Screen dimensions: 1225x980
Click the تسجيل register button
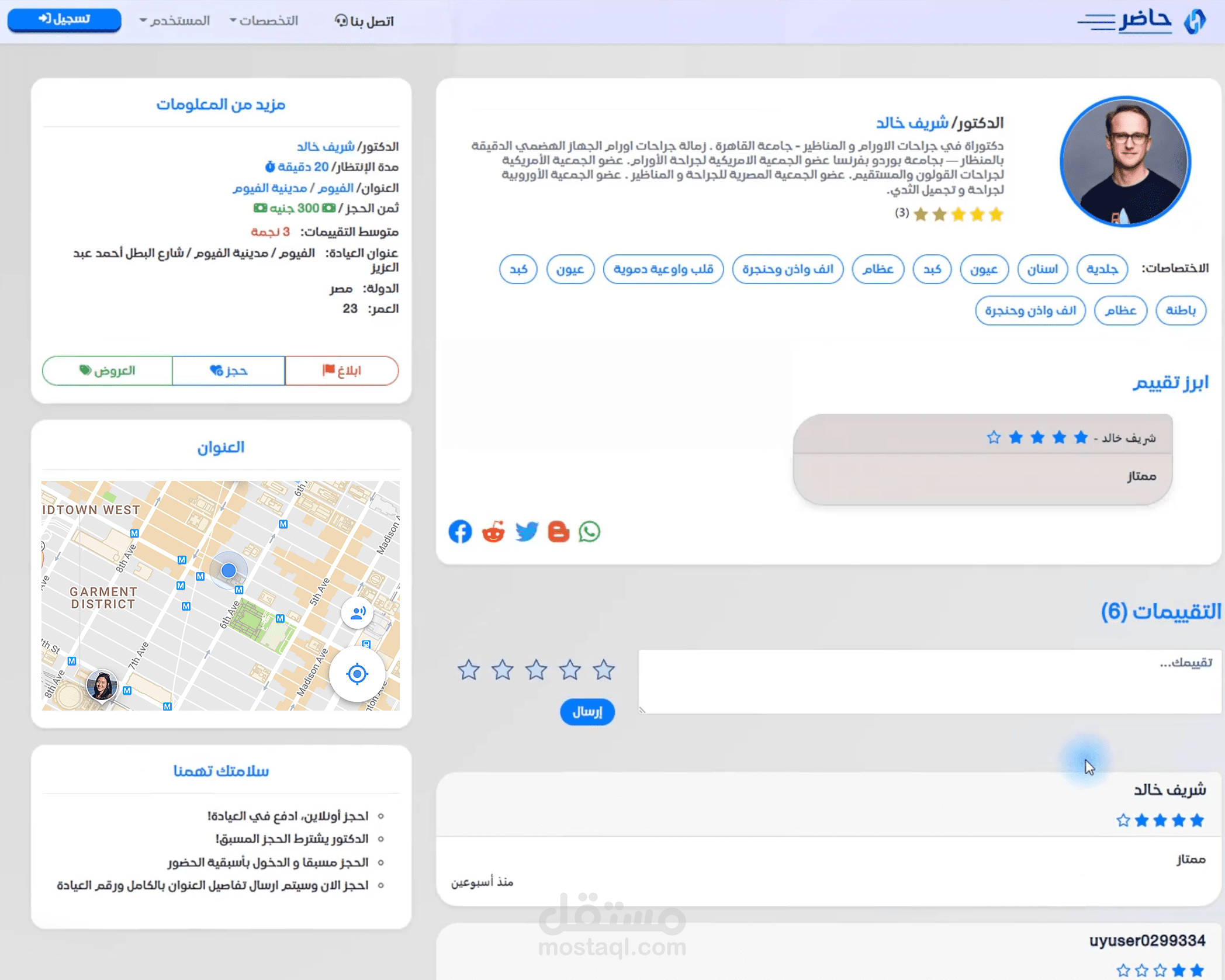click(x=64, y=19)
